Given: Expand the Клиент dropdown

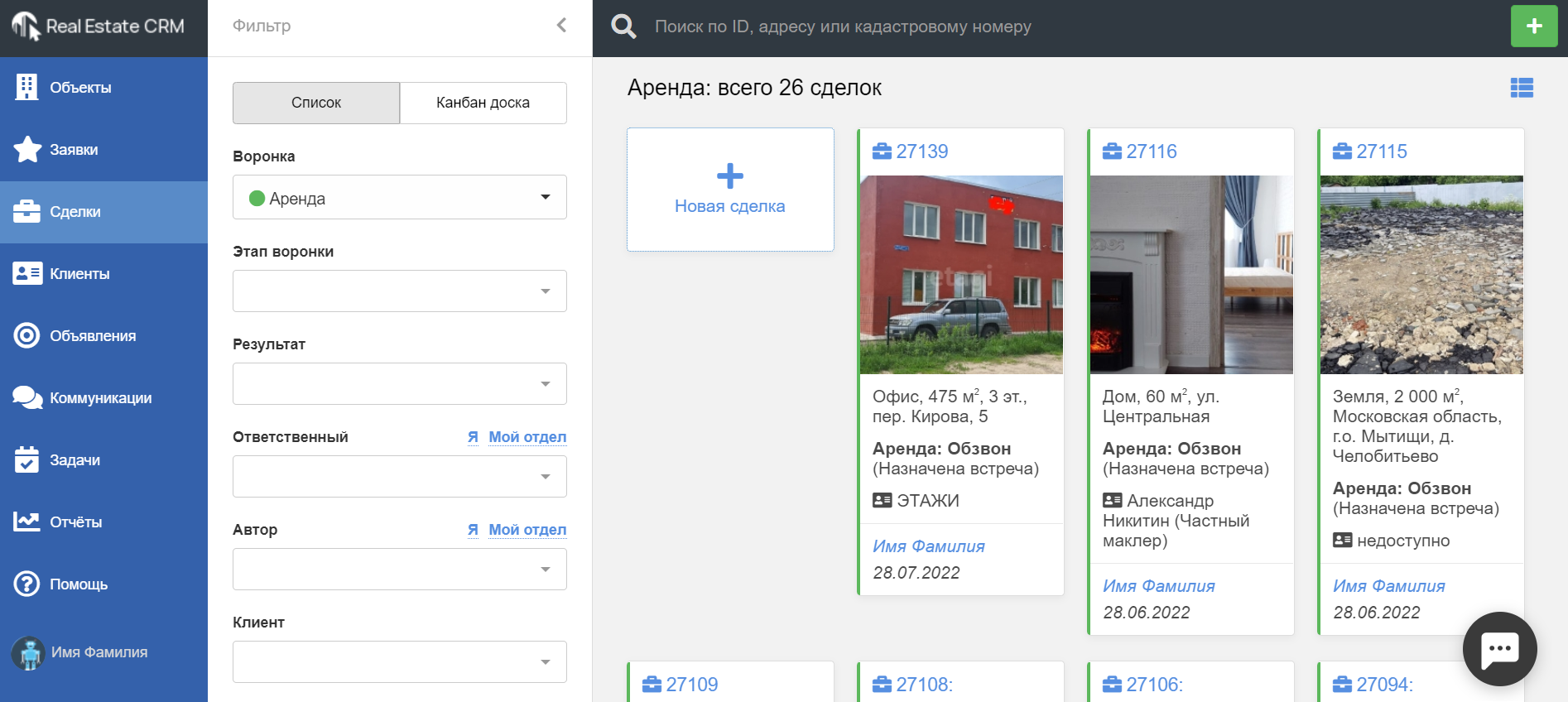Looking at the screenshot, I should click(400, 661).
